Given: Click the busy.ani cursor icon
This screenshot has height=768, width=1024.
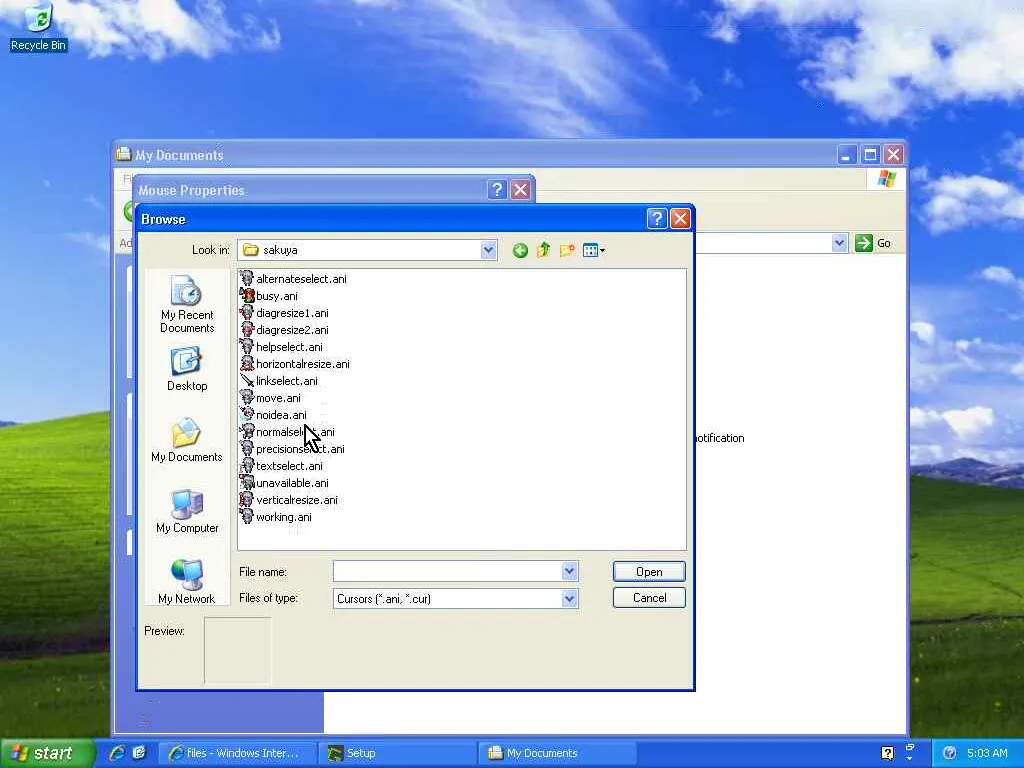Looking at the screenshot, I should (x=247, y=296).
